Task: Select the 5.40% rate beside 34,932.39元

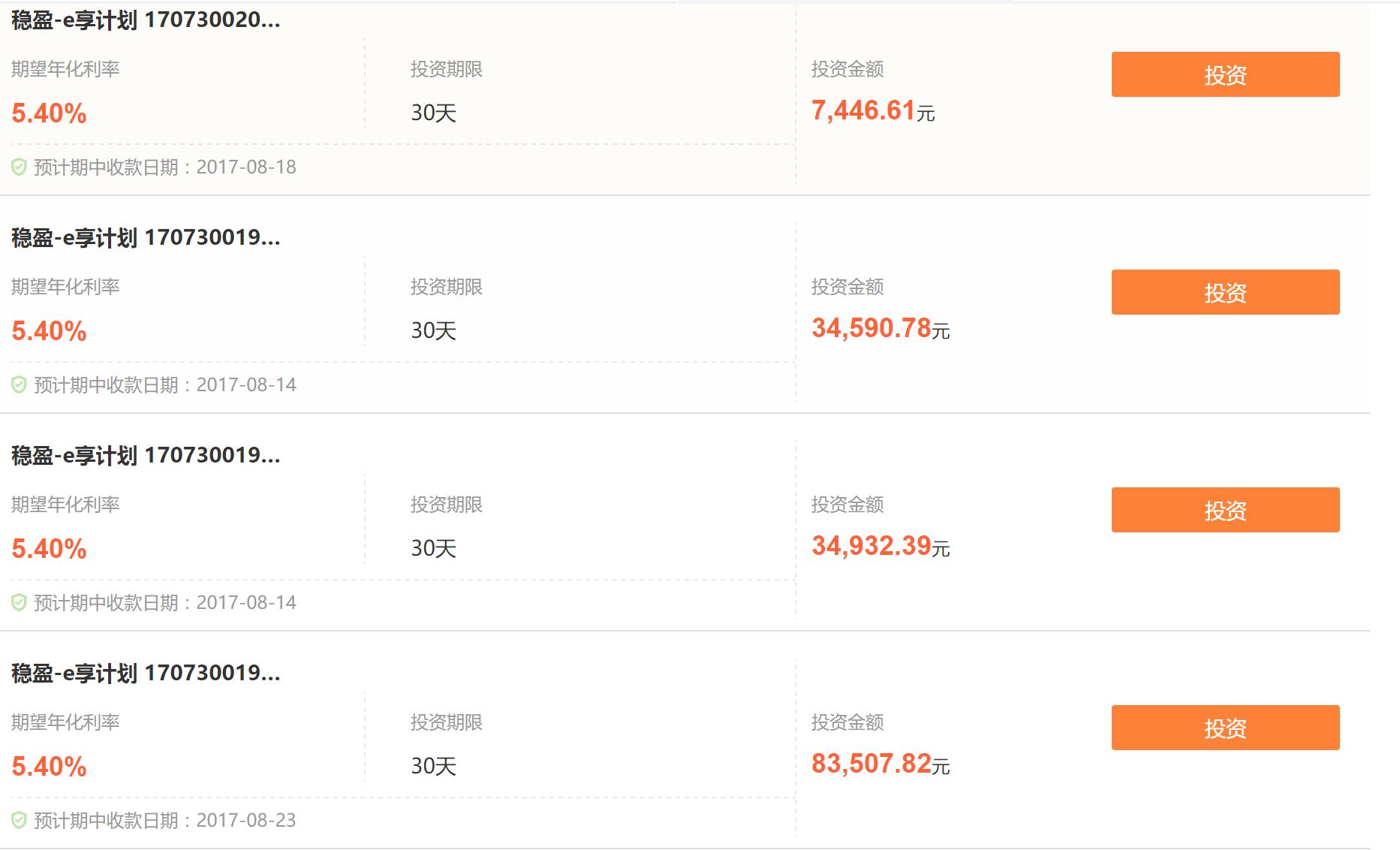Action: point(48,549)
